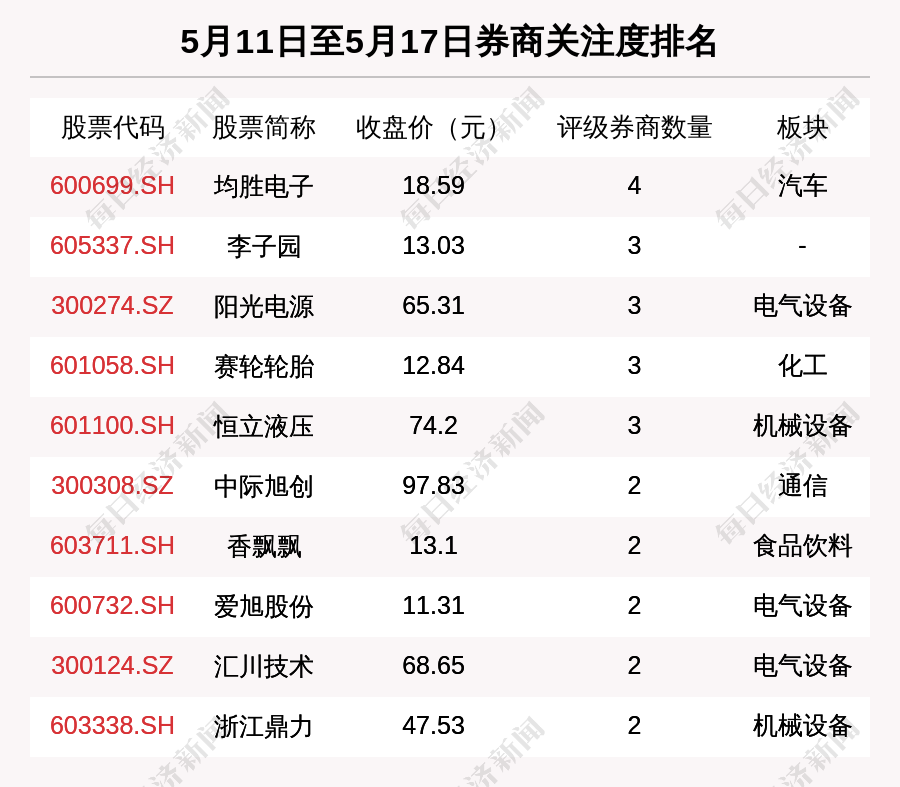Select the 股票简称 column header
This screenshot has height=787, width=900.
263,127
